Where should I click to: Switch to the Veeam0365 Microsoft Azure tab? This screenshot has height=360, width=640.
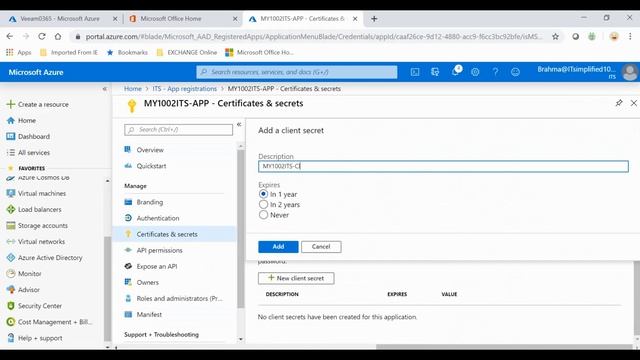click(60, 19)
